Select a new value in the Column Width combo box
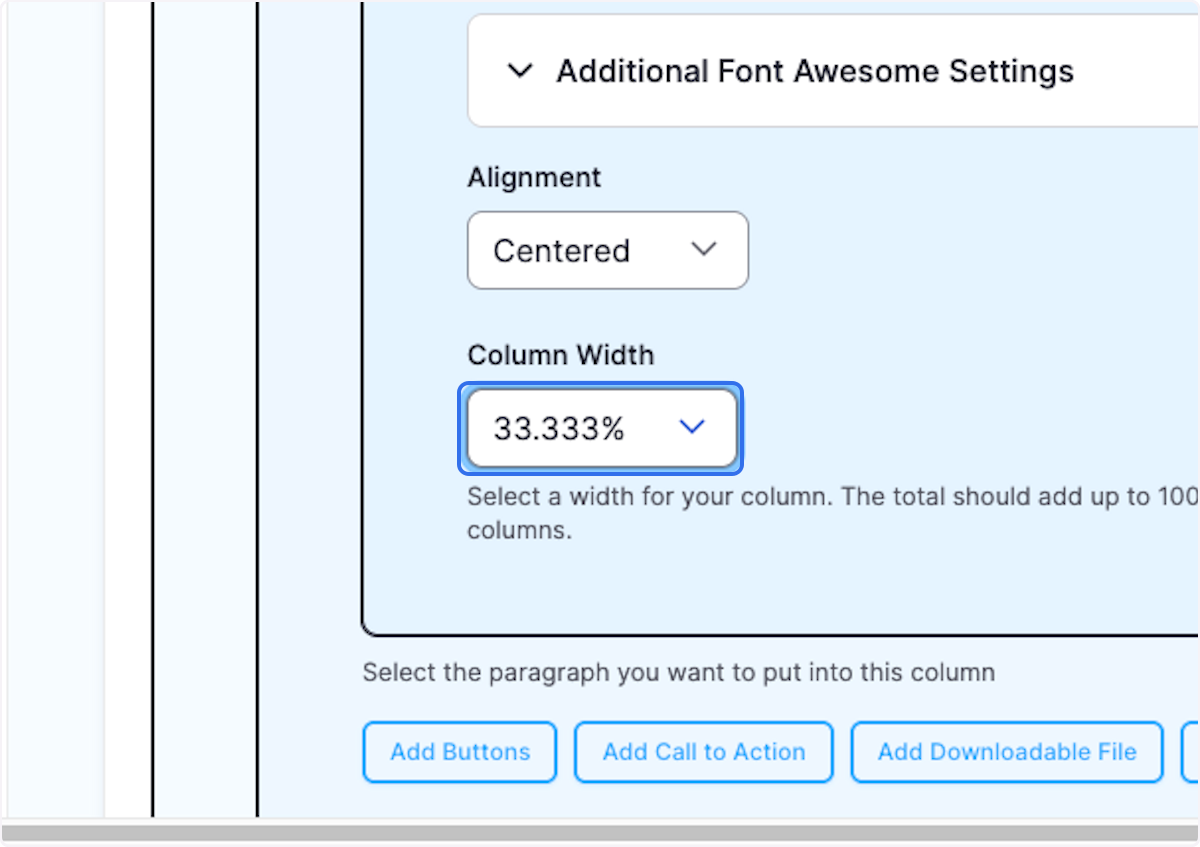This screenshot has width=1200, height=847. 600,426
